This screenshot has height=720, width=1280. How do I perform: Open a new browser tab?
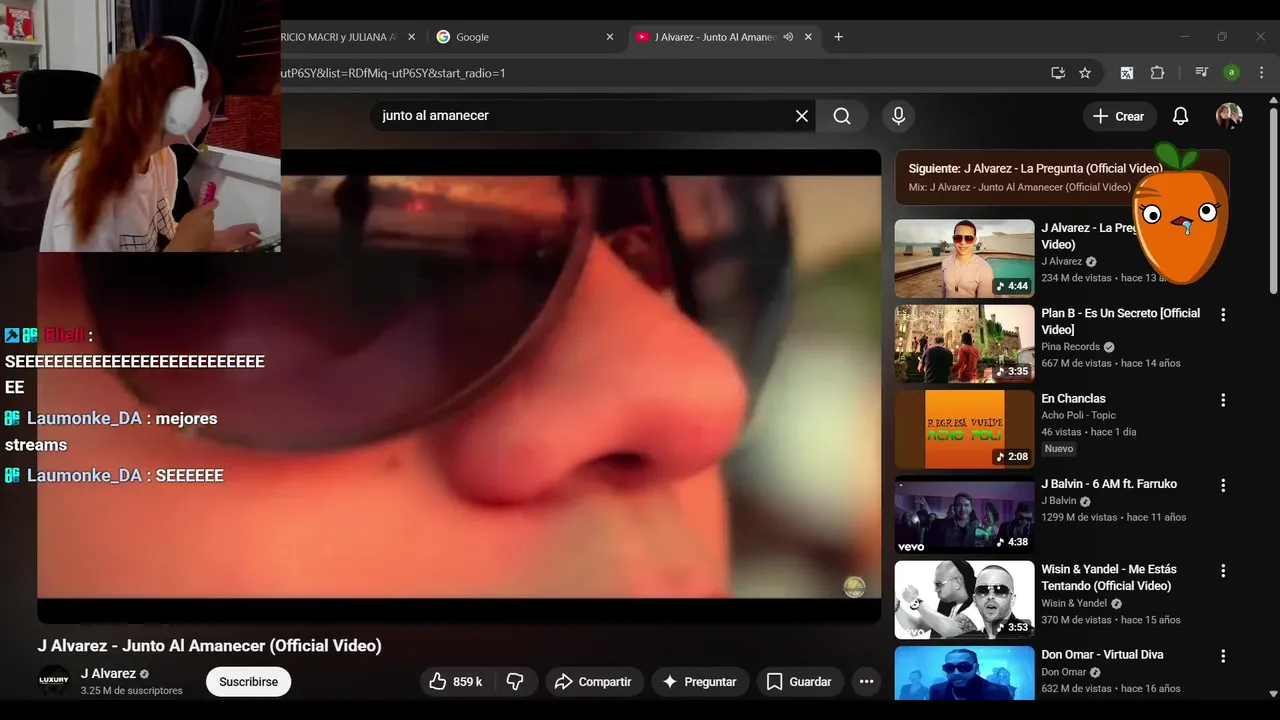click(x=838, y=37)
